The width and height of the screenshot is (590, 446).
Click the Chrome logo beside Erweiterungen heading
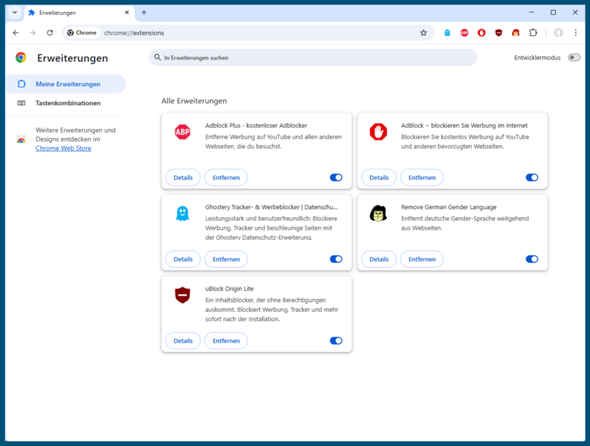coord(21,58)
